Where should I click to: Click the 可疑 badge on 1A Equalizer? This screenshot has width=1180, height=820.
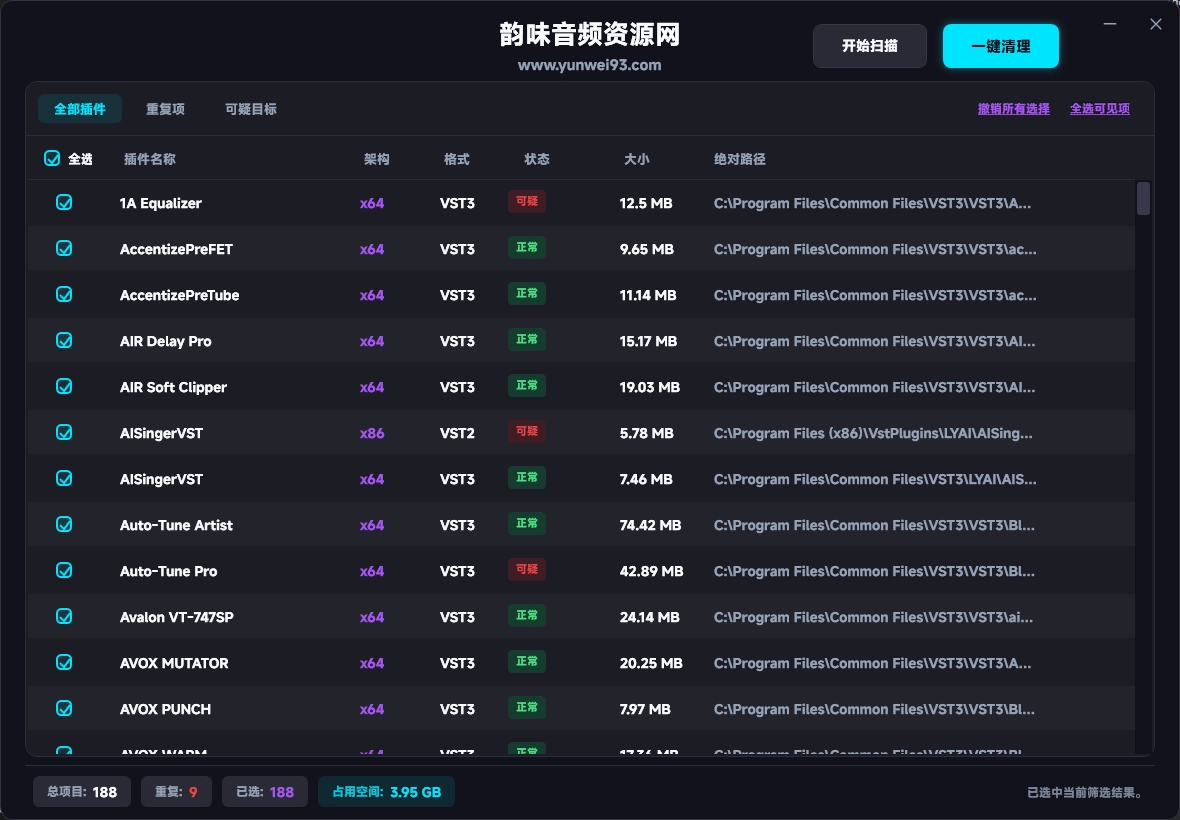click(x=527, y=202)
